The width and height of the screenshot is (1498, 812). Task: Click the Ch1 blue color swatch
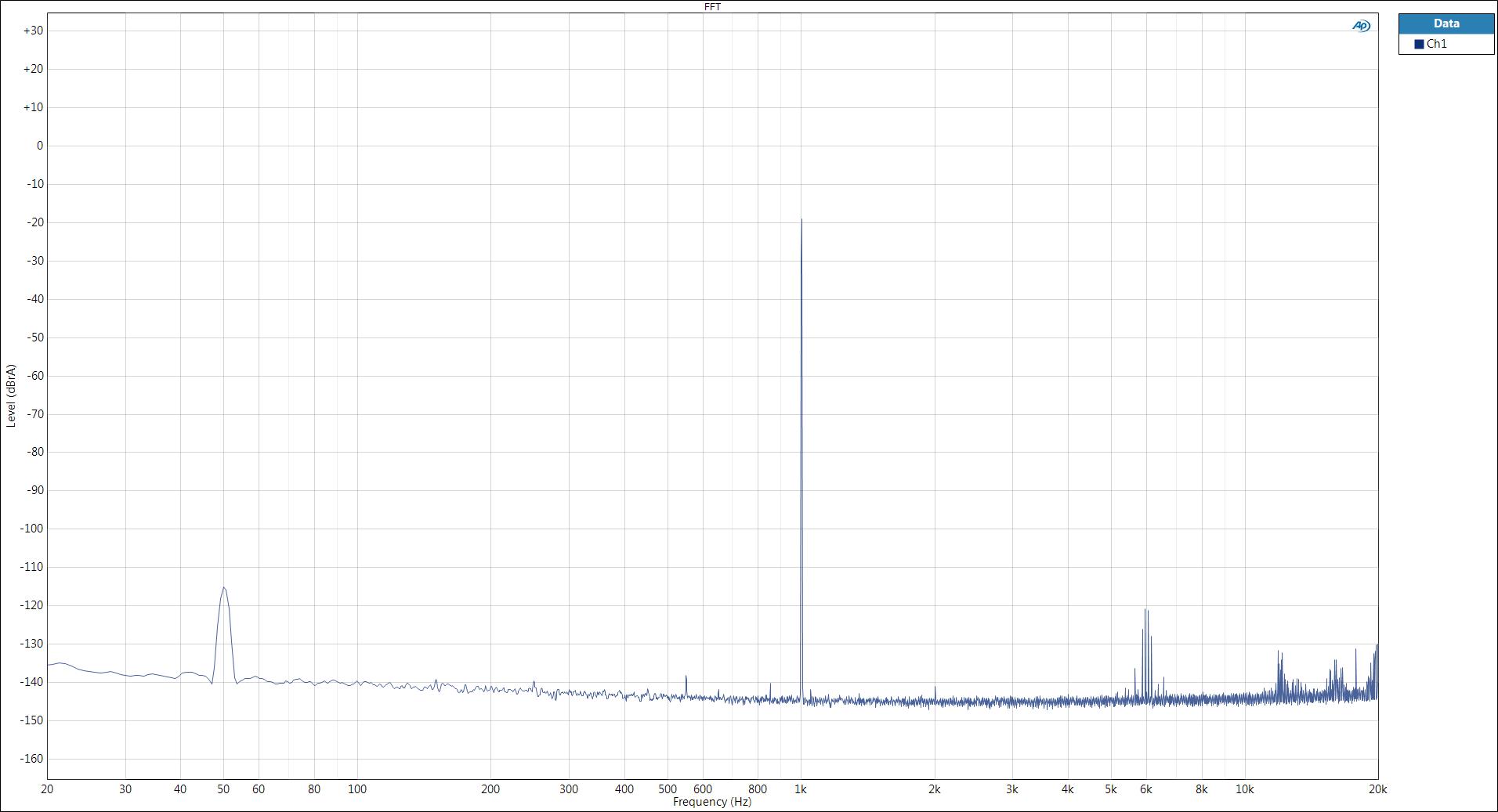pyautogui.click(x=1419, y=45)
